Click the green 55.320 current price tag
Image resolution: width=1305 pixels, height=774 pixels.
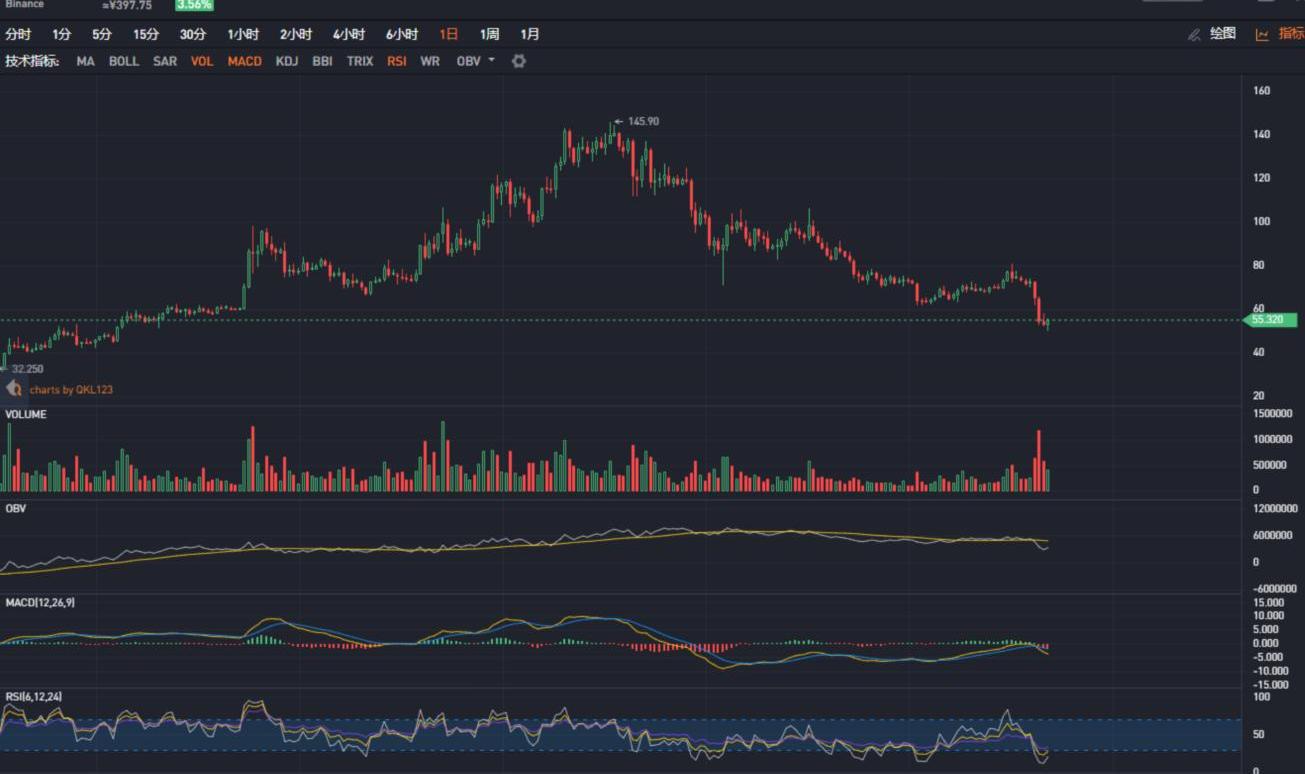click(x=1268, y=320)
